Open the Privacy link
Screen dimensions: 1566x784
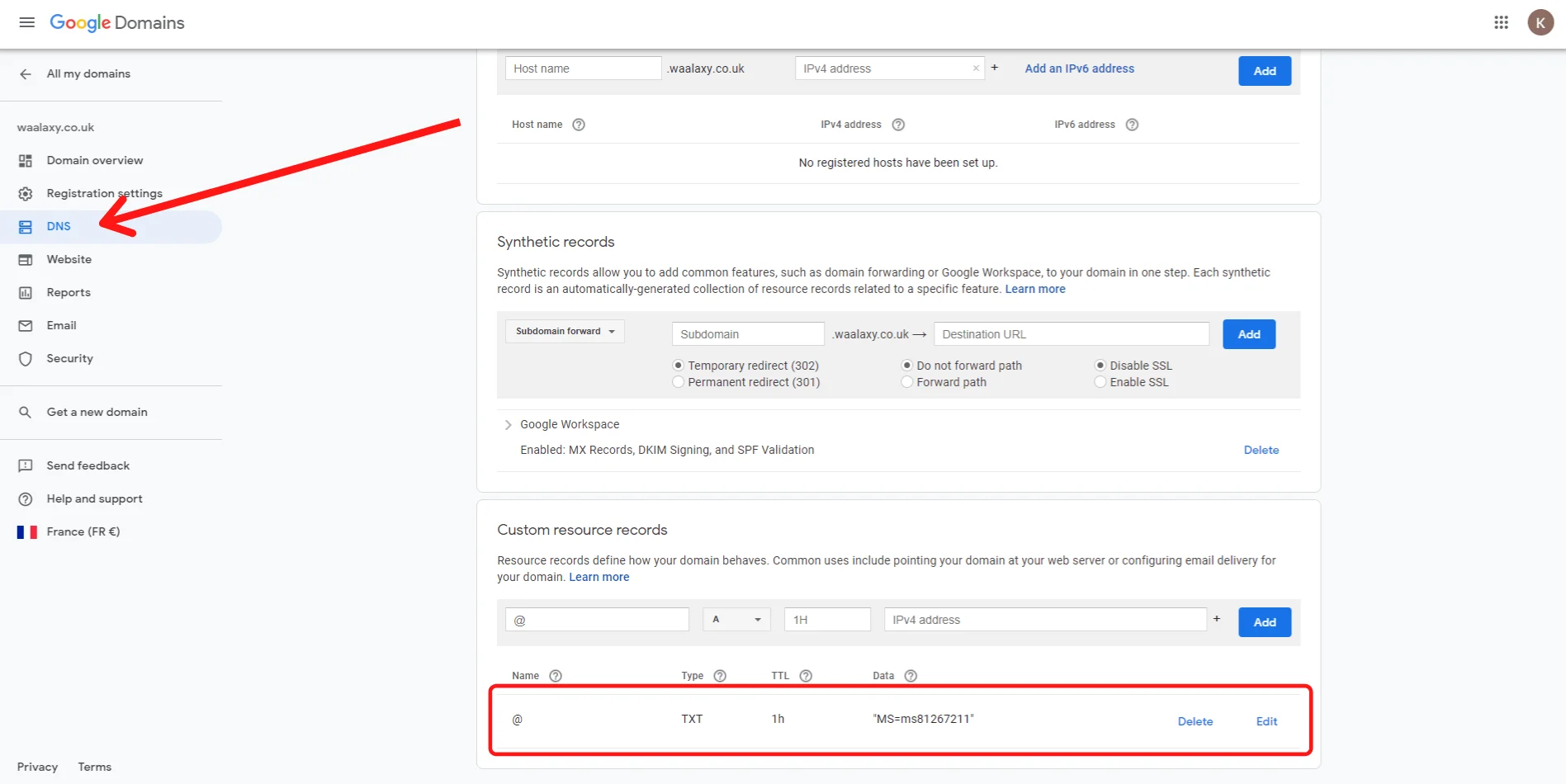pos(37,767)
